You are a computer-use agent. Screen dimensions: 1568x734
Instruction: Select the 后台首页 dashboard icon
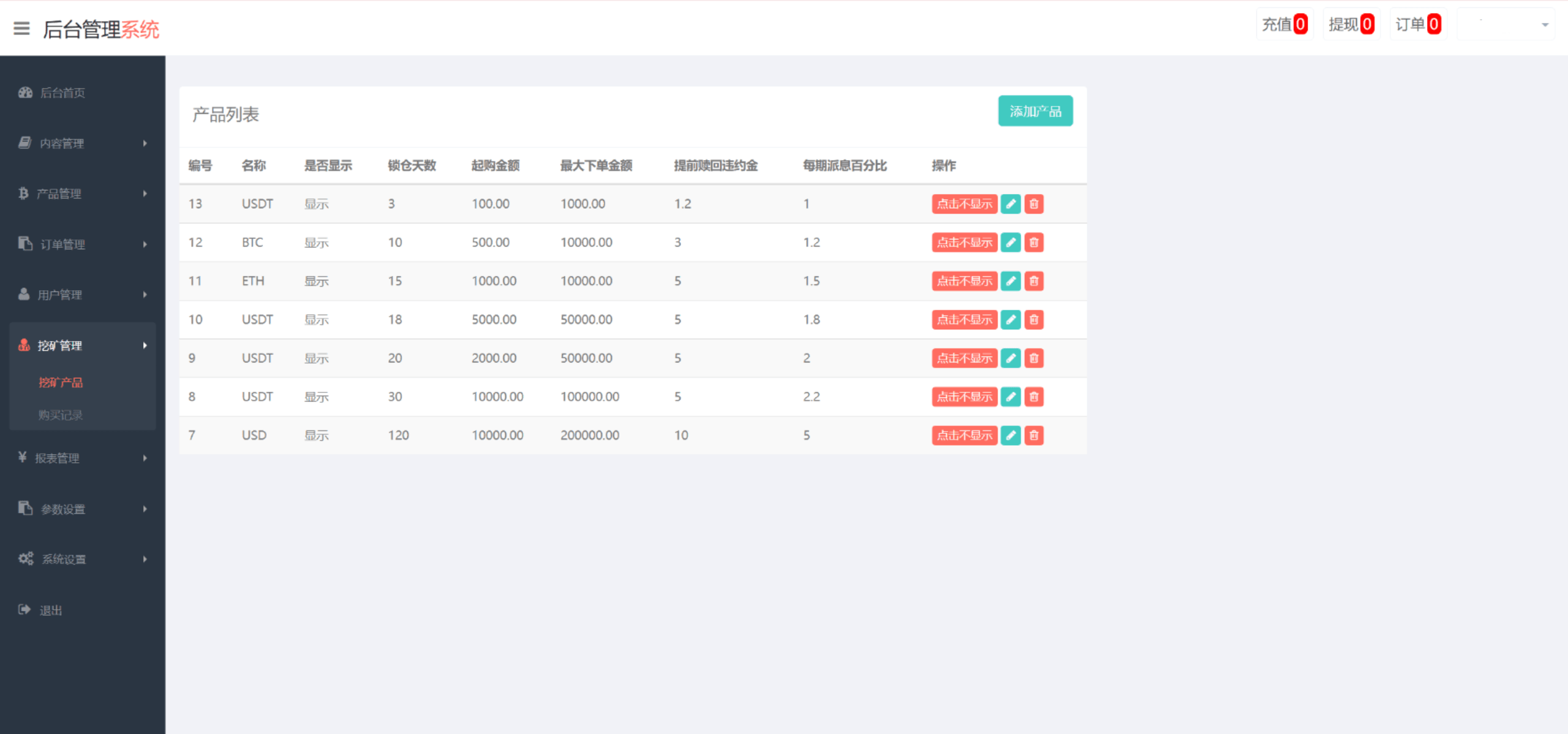click(24, 92)
